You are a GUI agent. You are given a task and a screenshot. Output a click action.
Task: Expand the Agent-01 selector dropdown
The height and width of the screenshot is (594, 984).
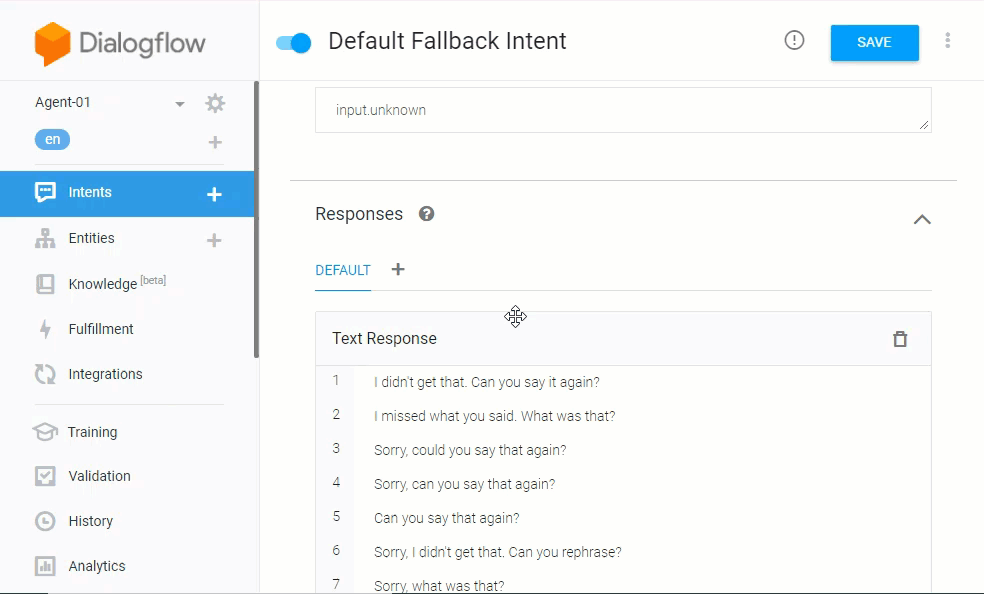179,103
